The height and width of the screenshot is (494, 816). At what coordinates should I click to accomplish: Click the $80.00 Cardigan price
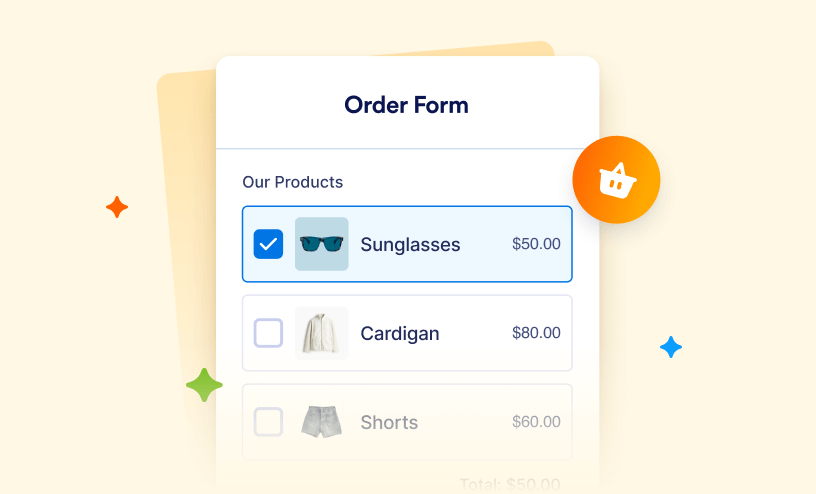(536, 333)
